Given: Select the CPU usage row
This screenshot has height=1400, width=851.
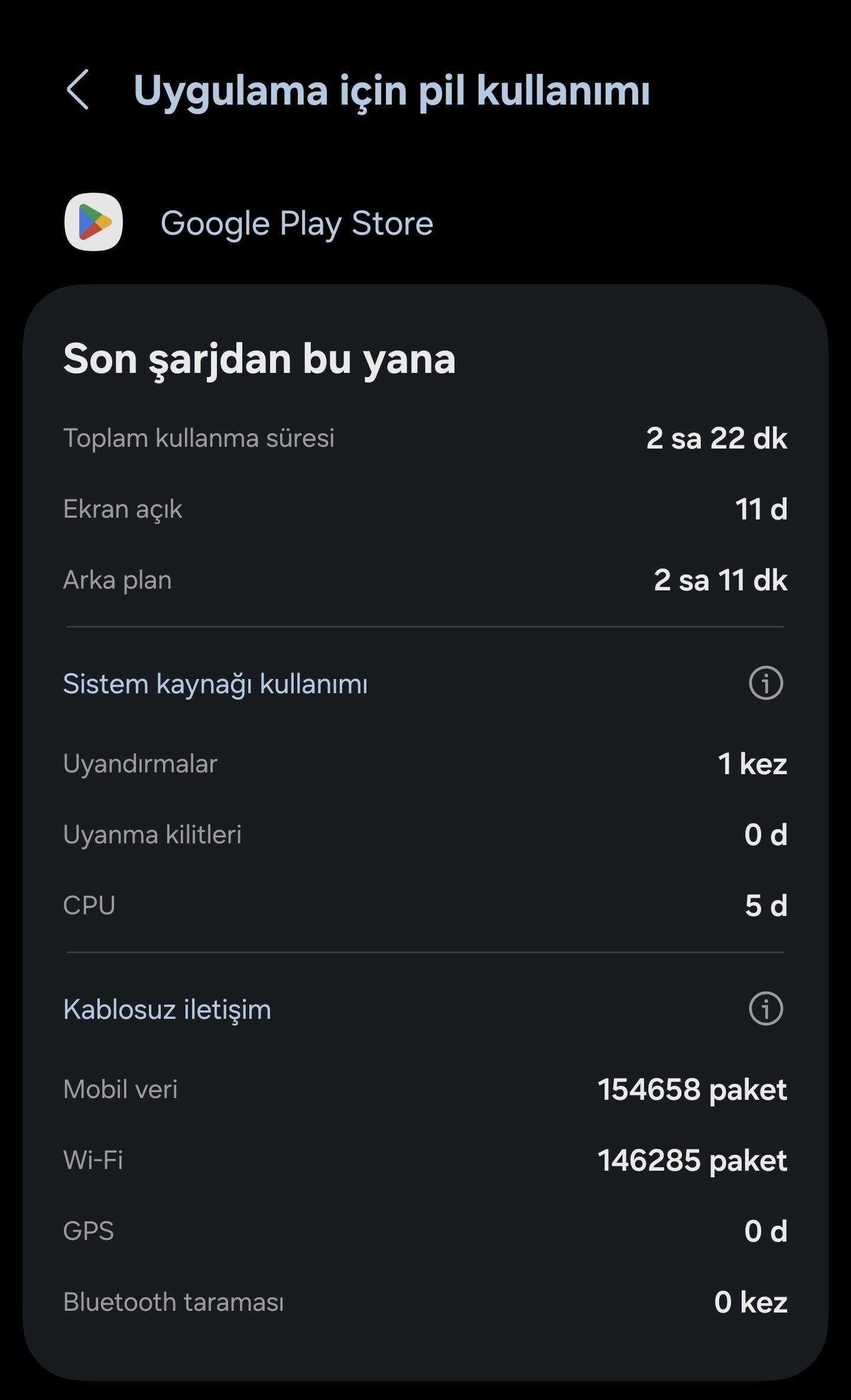Looking at the screenshot, I should [424, 905].
